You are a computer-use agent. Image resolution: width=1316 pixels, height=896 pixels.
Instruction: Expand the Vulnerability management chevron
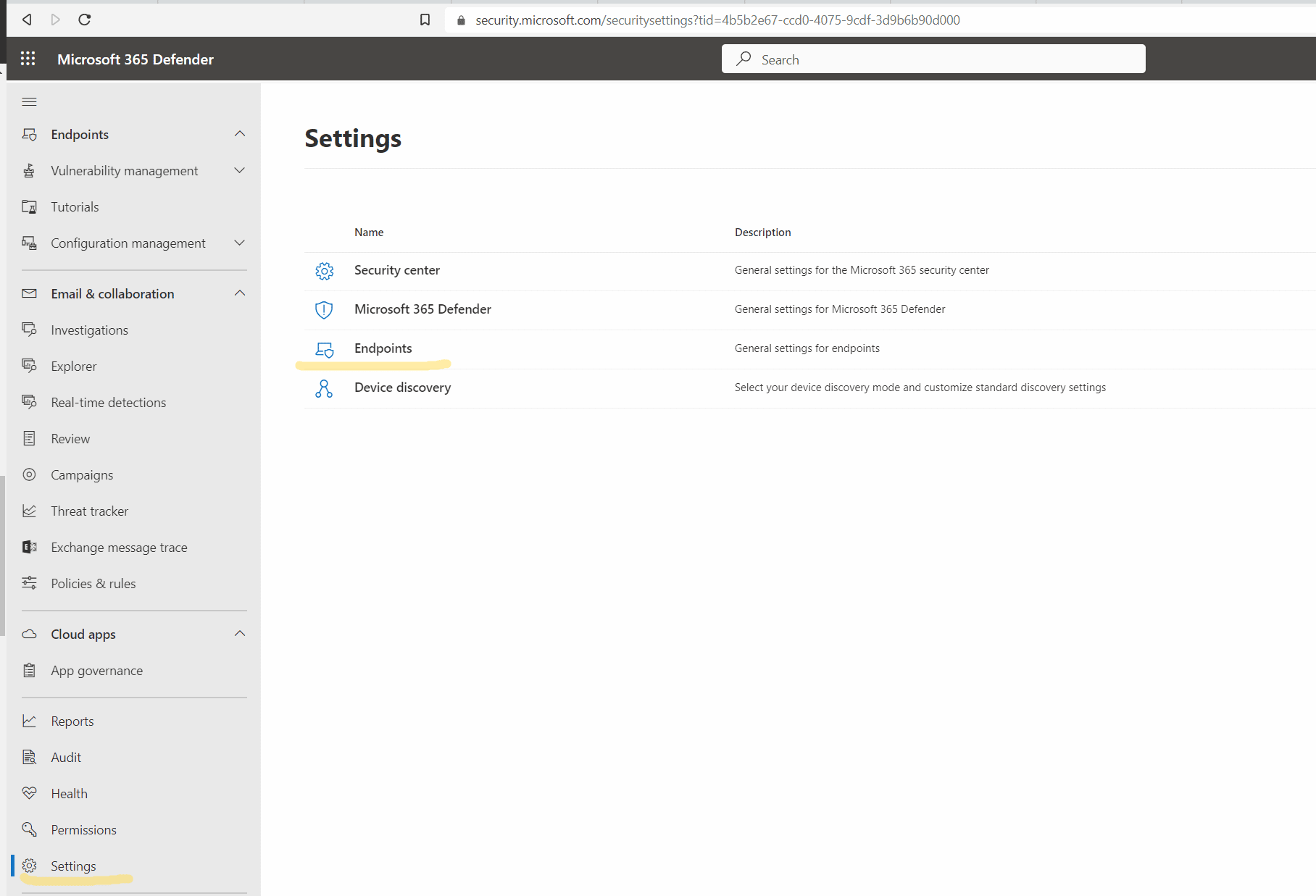tap(240, 170)
